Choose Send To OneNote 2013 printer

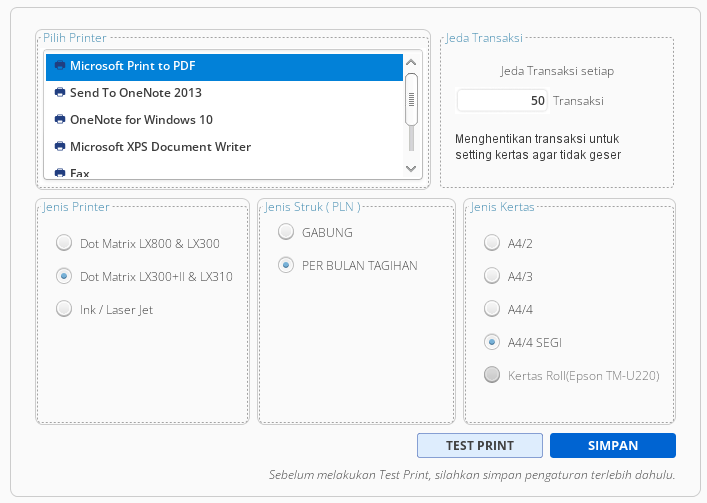[x=224, y=94]
